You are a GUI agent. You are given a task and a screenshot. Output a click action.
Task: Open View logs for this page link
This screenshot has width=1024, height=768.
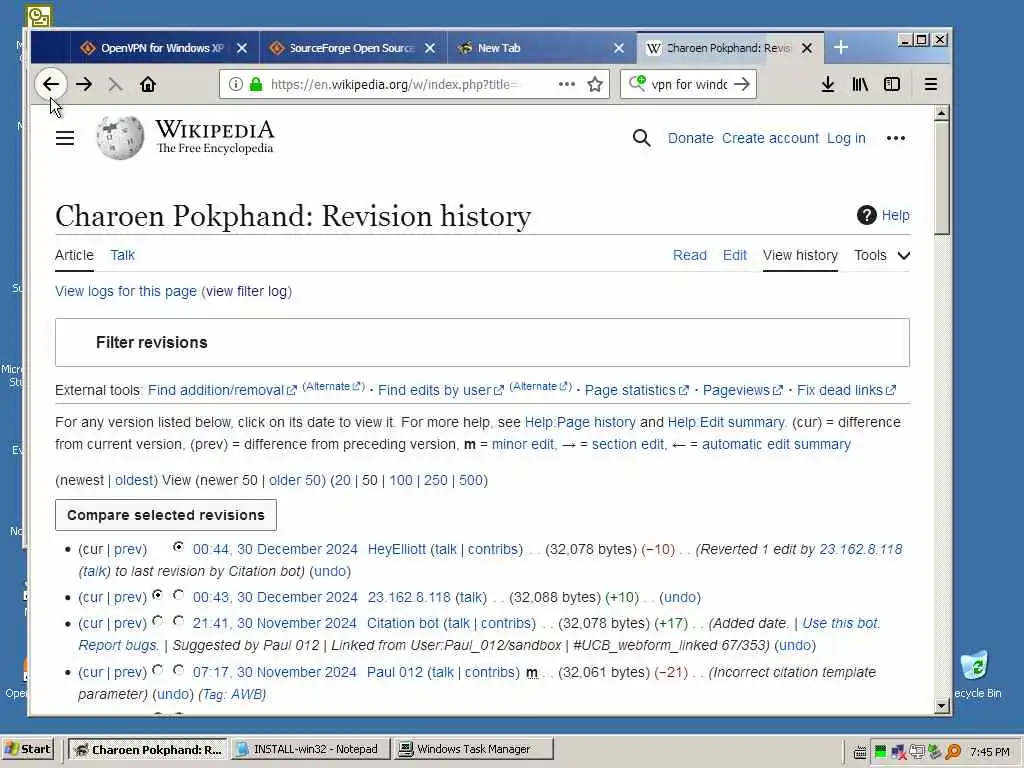click(125, 291)
